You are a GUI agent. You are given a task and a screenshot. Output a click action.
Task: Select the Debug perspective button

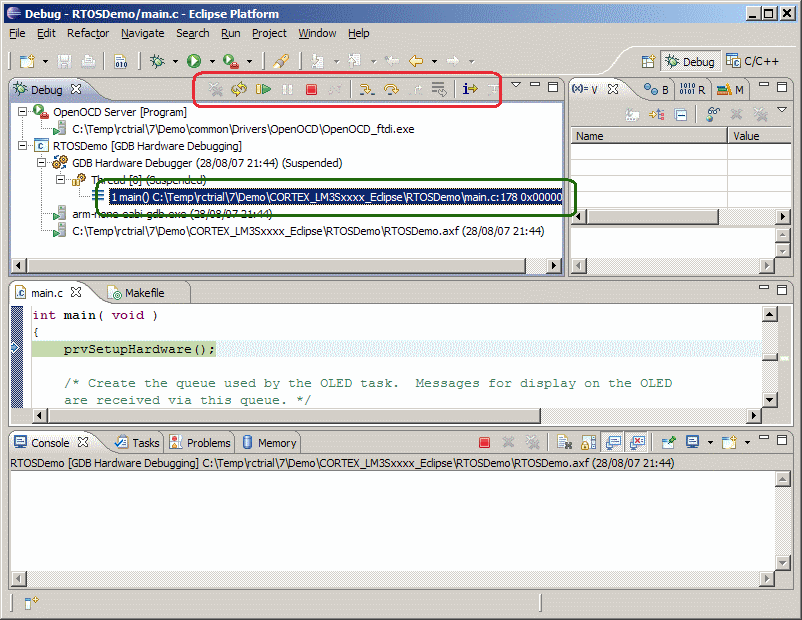690,61
